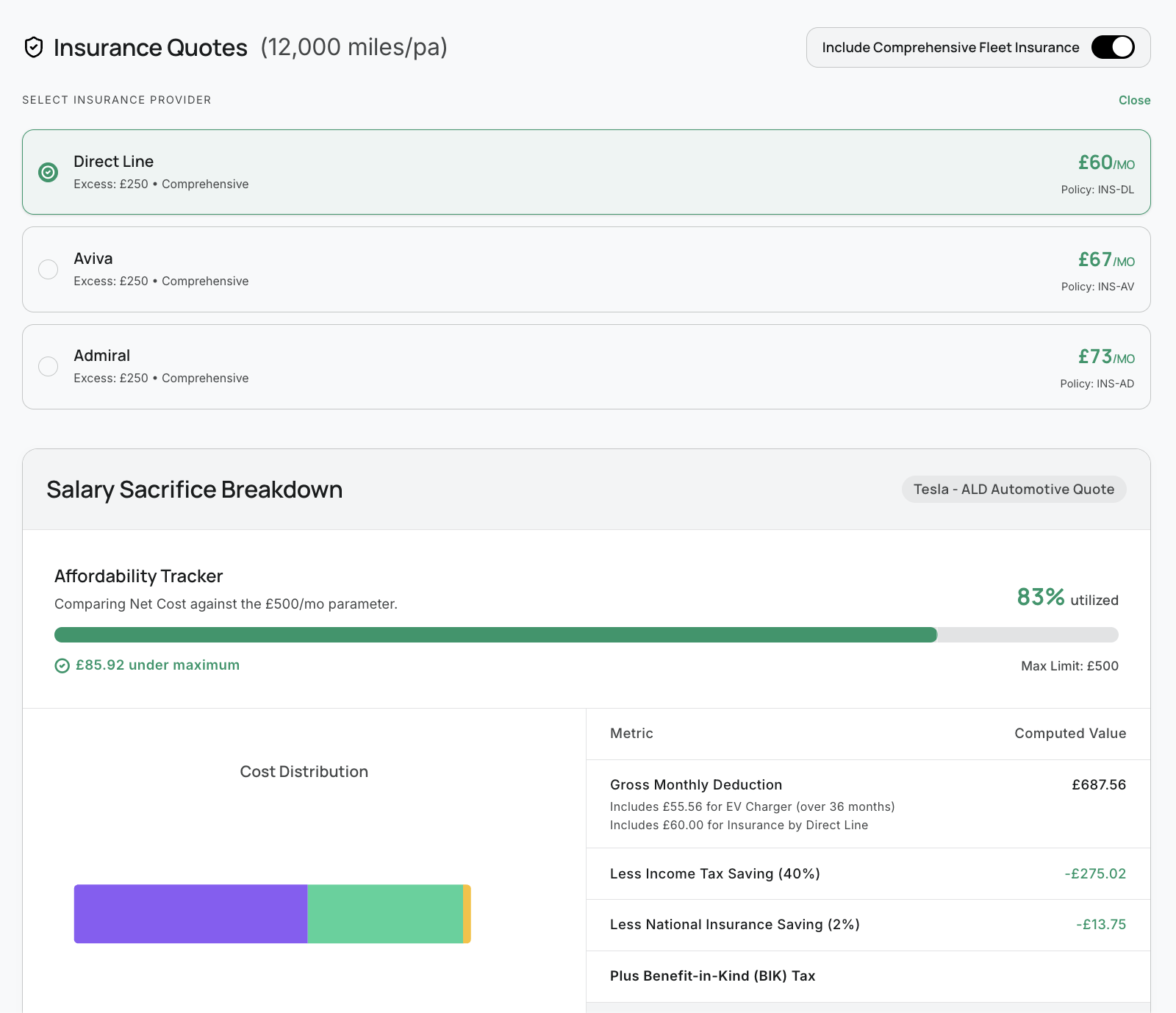Click the Plus Benefit-in-Kind (BIK) Tax row

[x=867, y=976]
